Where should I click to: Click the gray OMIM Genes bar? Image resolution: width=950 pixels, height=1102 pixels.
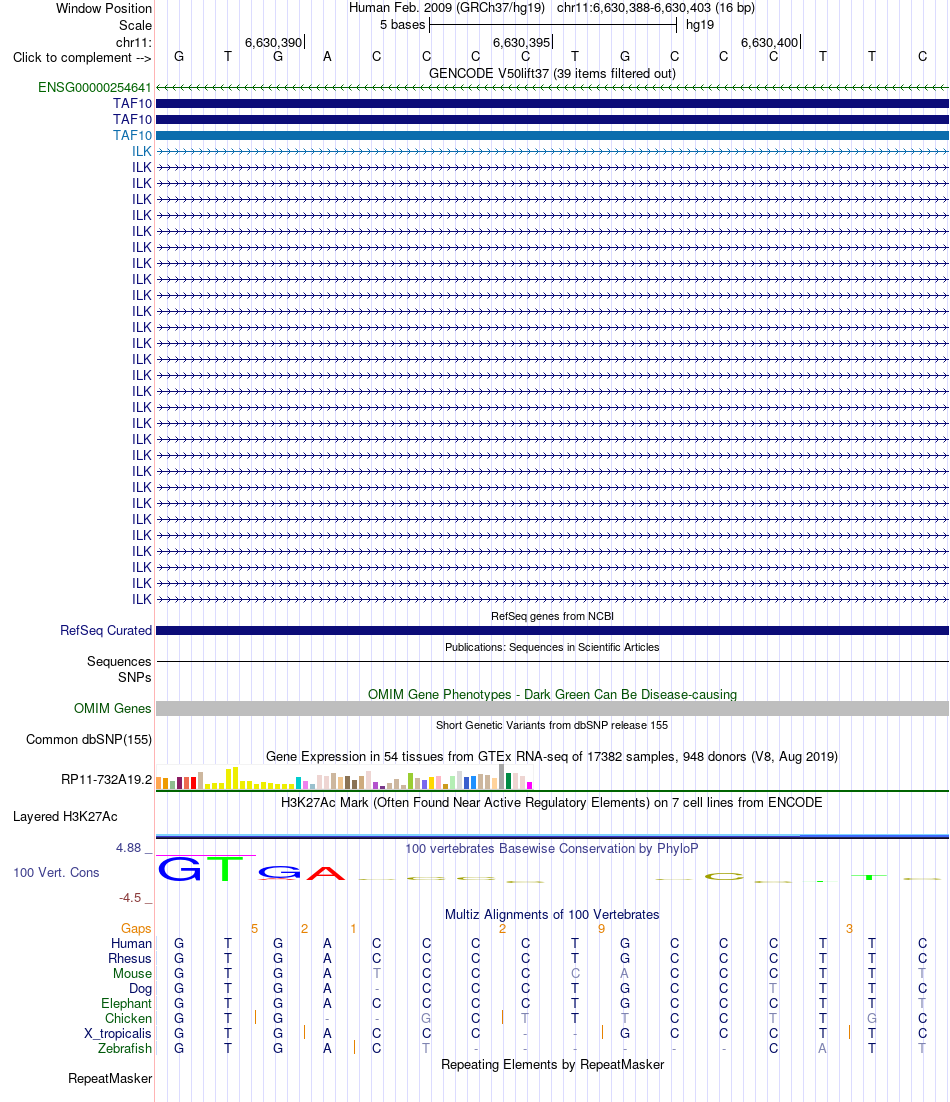pyautogui.click(x=552, y=708)
